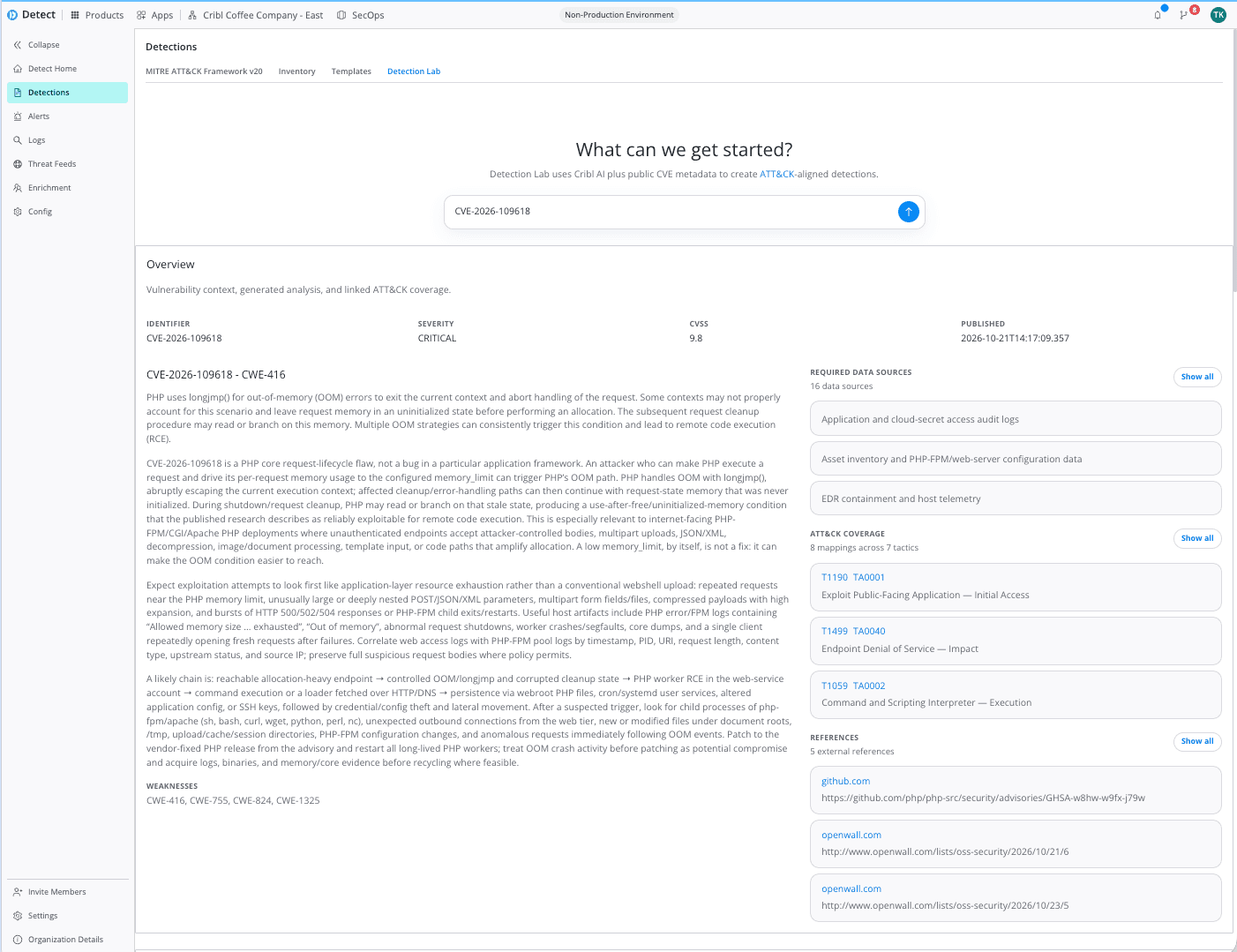This screenshot has width=1237, height=952.
Task: Open Organization Details
Action: click(x=67, y=940)
